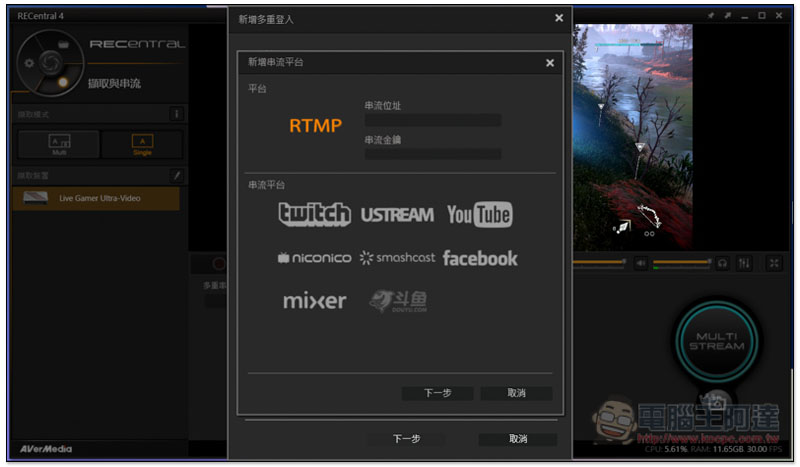Select Live Gamer Ultra-Video device
Viewport: 800px width, 467px height.
tap(96, 198)
